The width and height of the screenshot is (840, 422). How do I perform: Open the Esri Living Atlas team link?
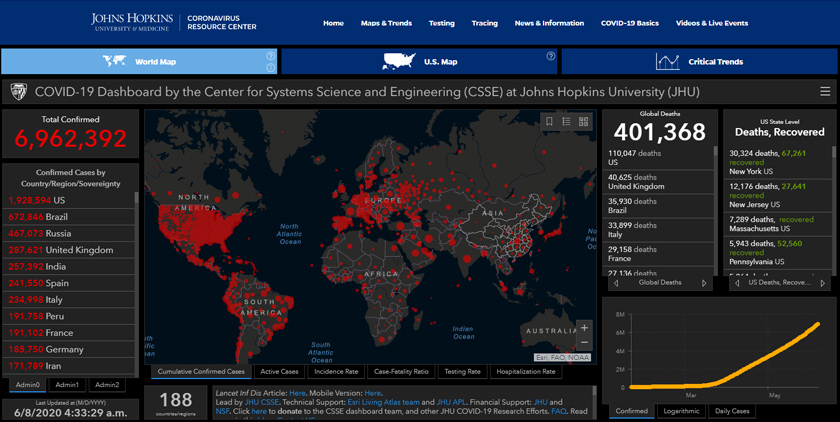point(385,402)
